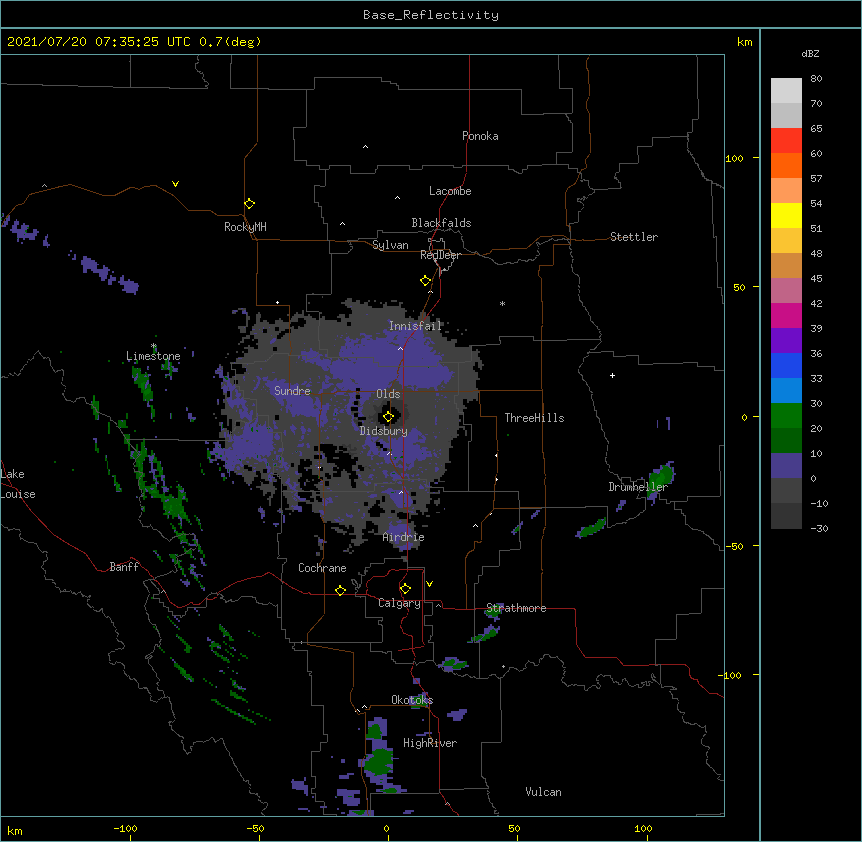
Task: Select the Didsbury town label
Action: point(384,431)
